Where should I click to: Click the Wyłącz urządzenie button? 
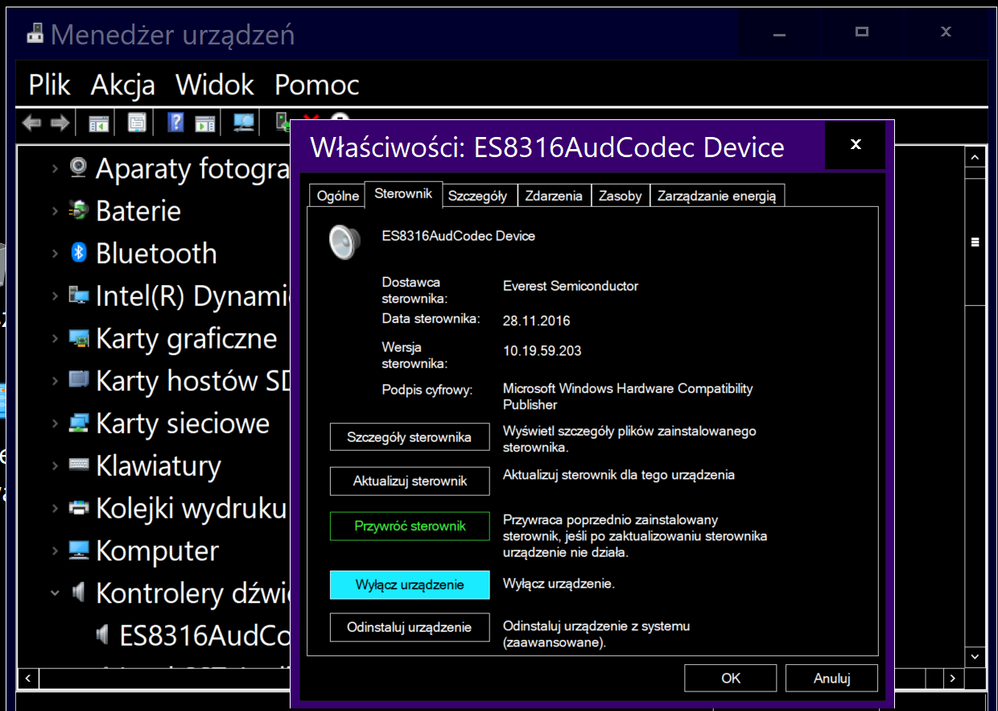click(x=409, y=585)
